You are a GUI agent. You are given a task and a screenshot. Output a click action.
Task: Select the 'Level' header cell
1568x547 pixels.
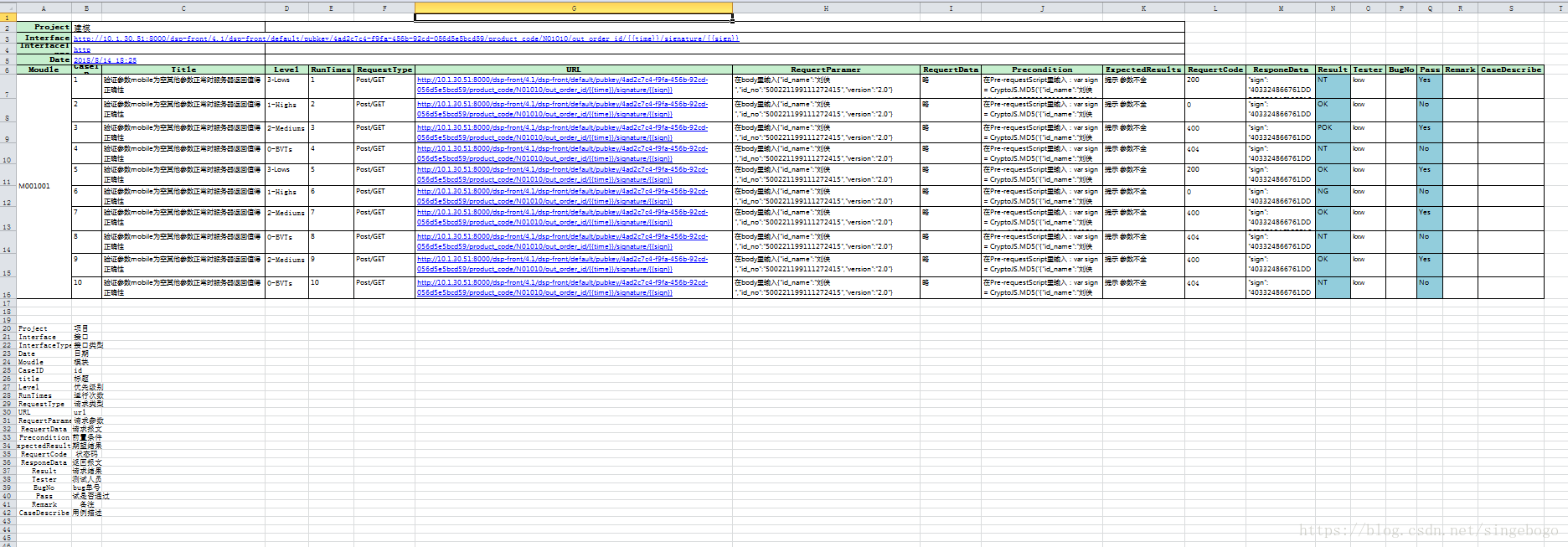click(286, 70)
